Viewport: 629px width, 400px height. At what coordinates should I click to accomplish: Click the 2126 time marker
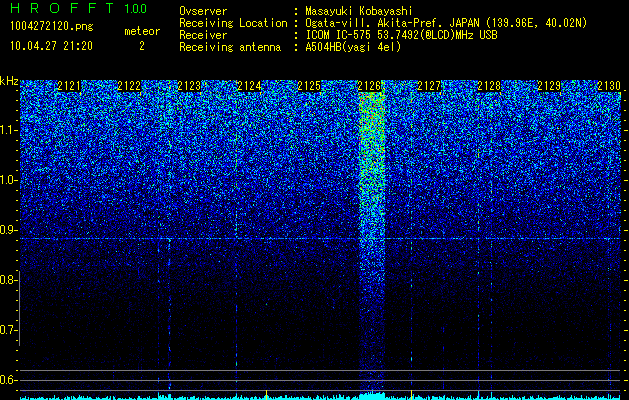369,86
